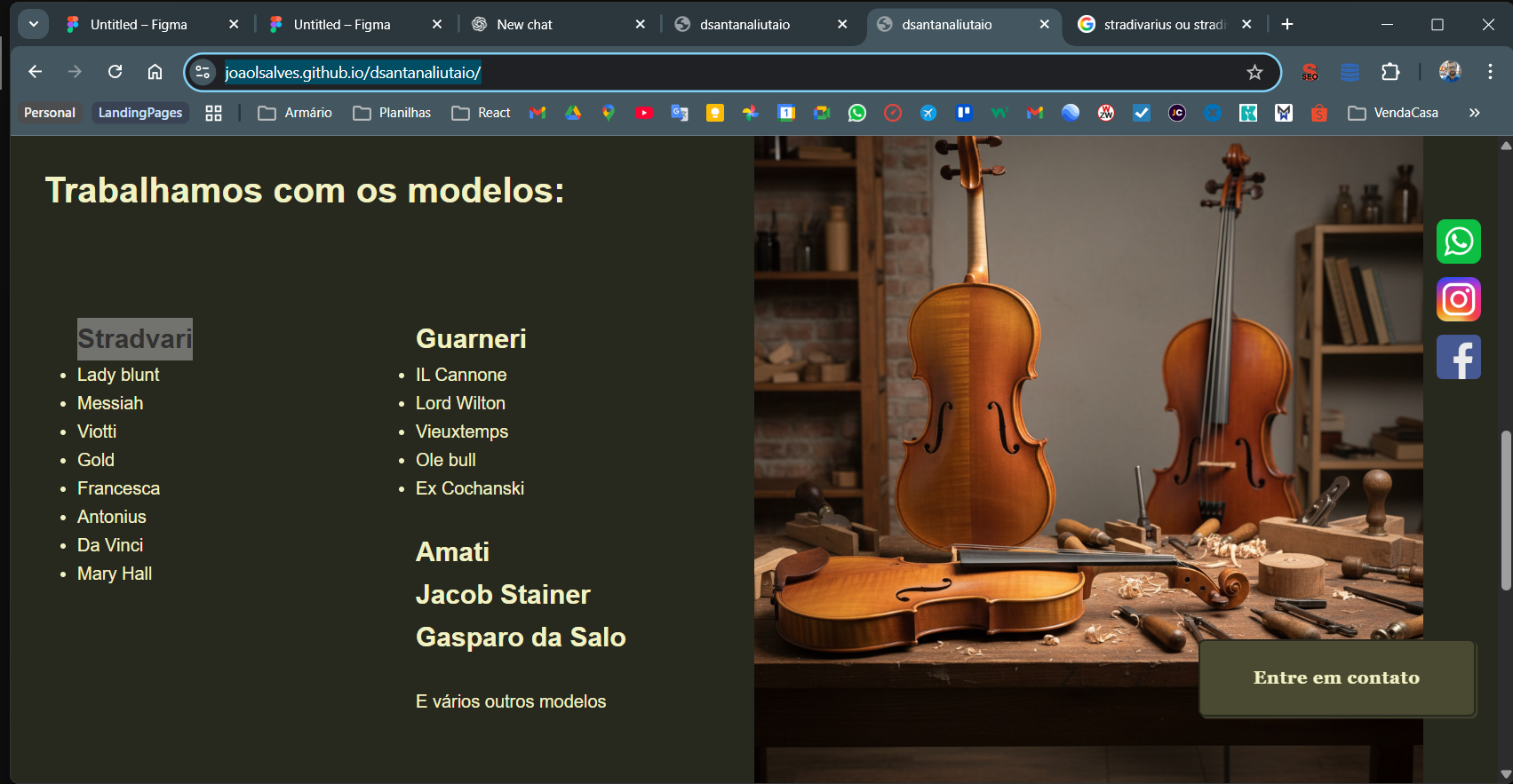Select the Personal bookmark group
This screenshot has width=1513, height=784.
coord(50,113)
